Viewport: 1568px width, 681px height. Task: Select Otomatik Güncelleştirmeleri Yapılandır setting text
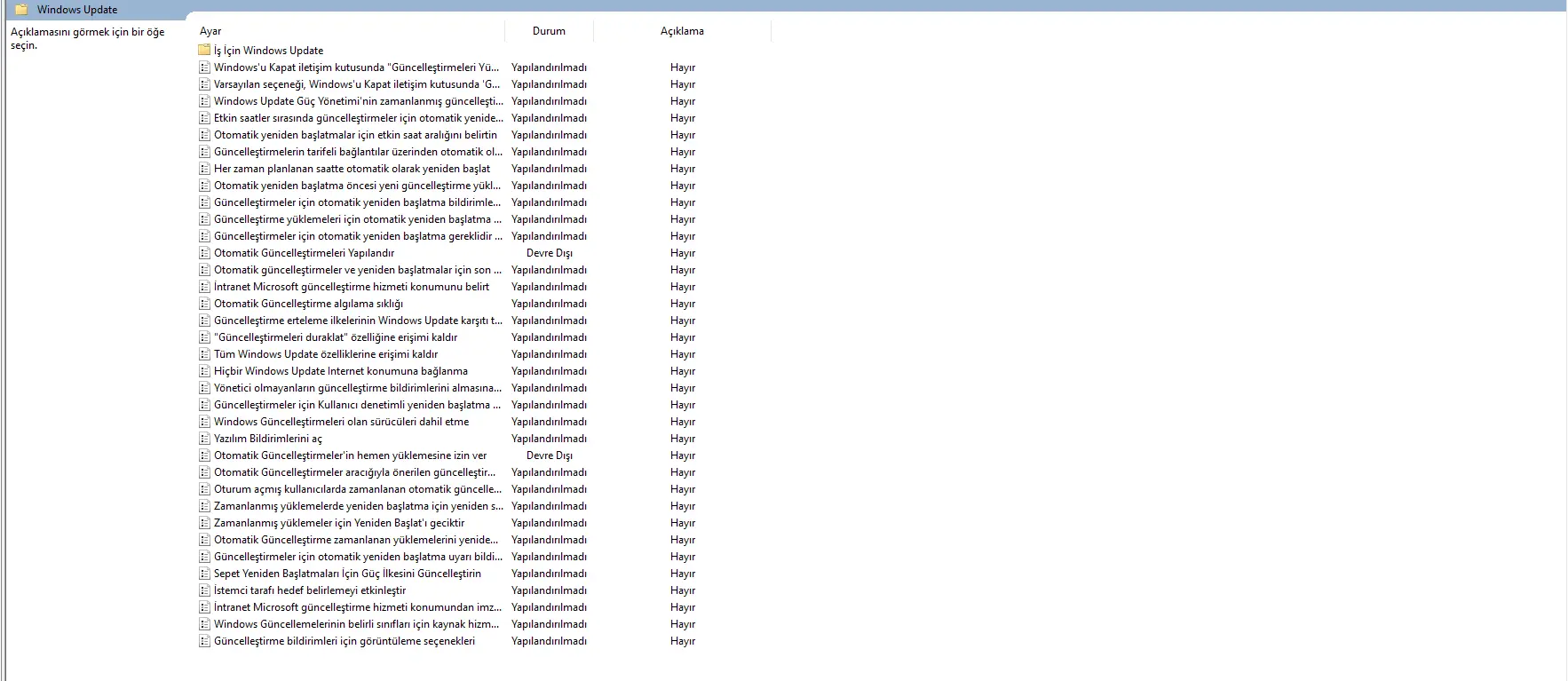point(304,253)
